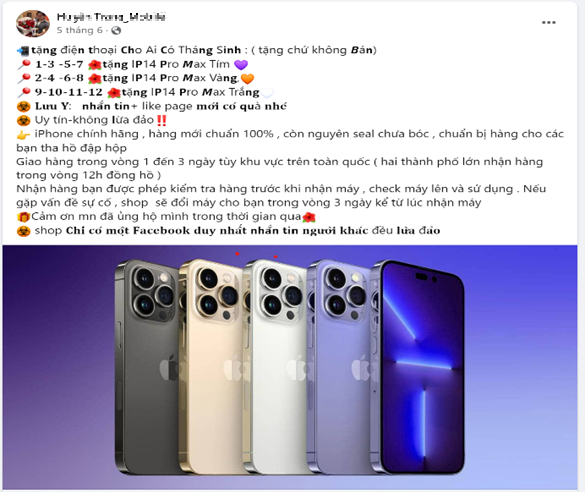Click the globe public-audience icon
585x492 pixels.
click(116, 31)
